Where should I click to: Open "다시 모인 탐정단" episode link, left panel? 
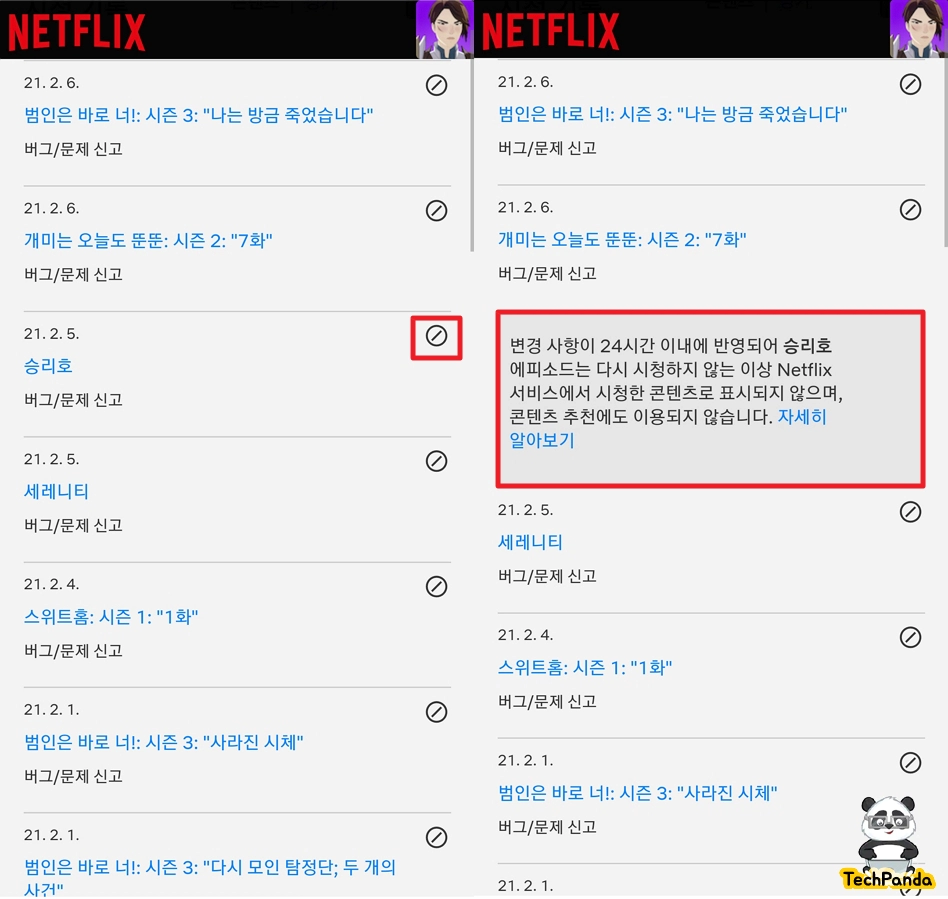pyautogui.click(x=209, y=877)
